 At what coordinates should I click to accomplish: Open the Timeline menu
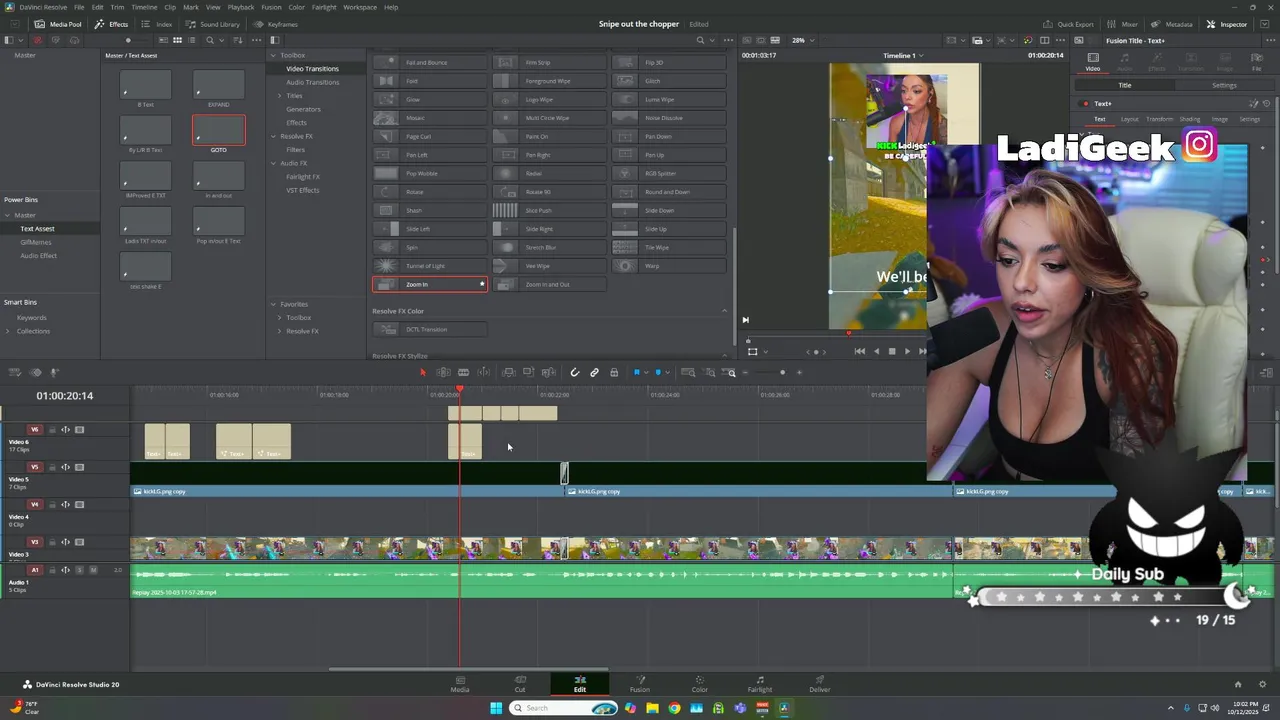pos(144,7)
